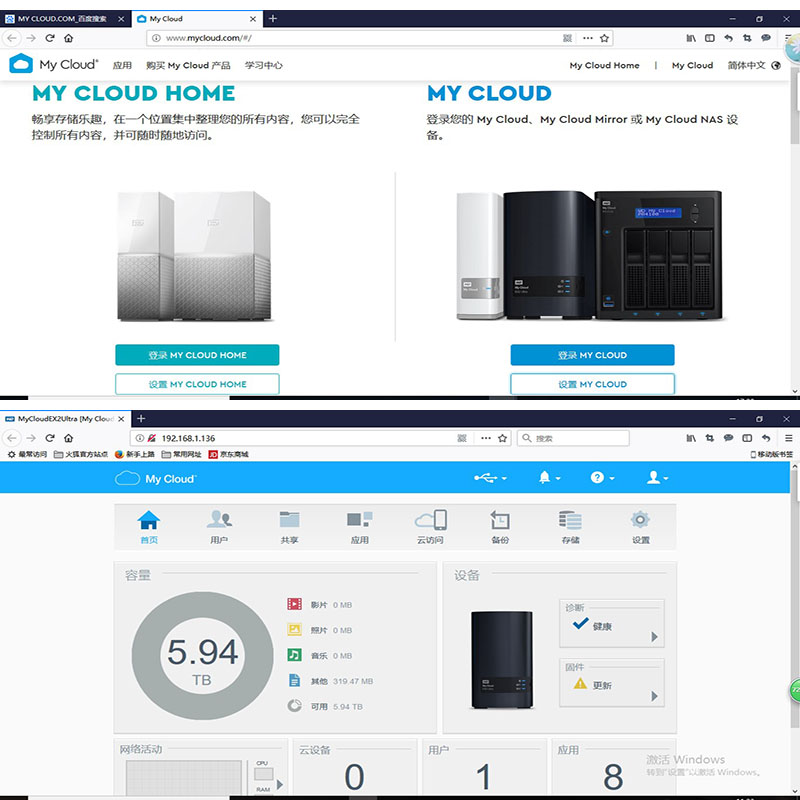Follow the My Cloud Home link at the site's top right
The image size is (800, 800).
(x=604, y=65)
